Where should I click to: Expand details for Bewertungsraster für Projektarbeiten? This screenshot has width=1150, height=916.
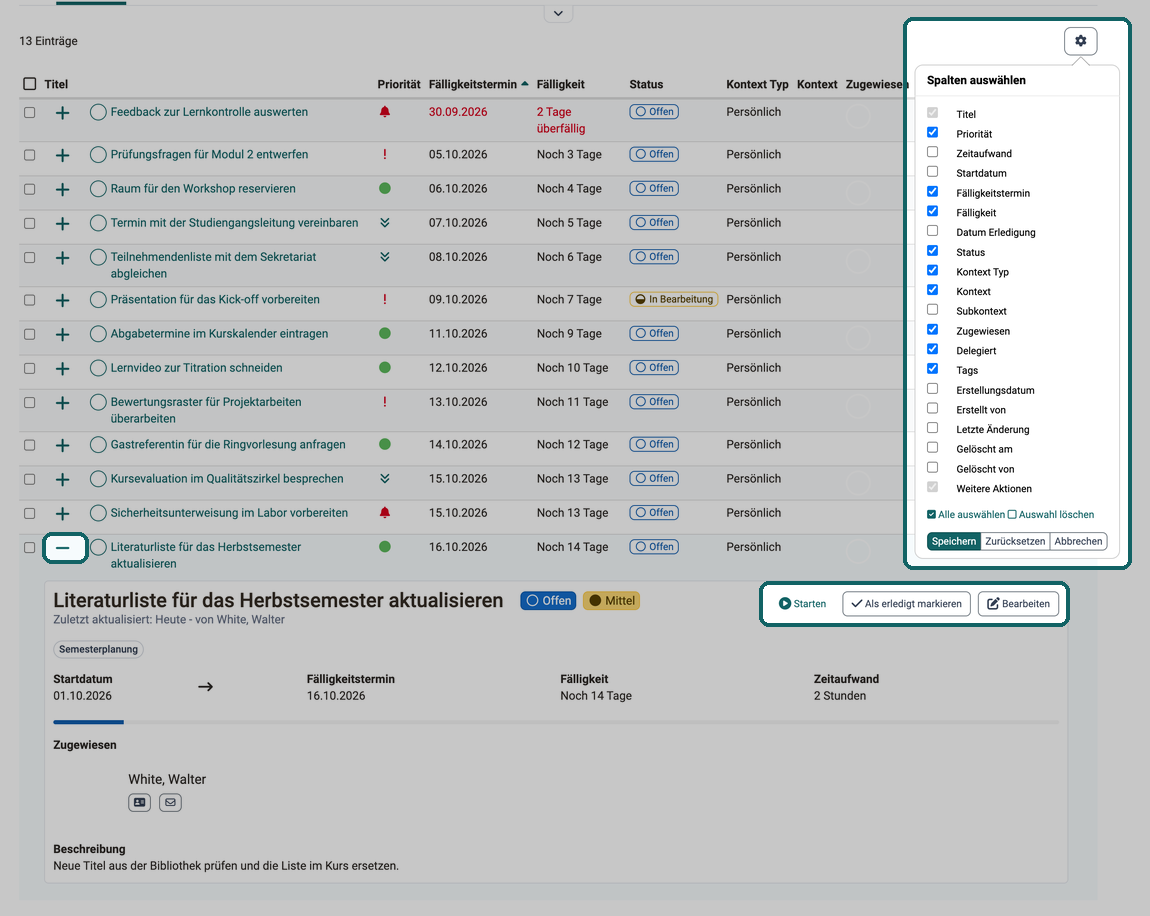click(x=63, y=403)
